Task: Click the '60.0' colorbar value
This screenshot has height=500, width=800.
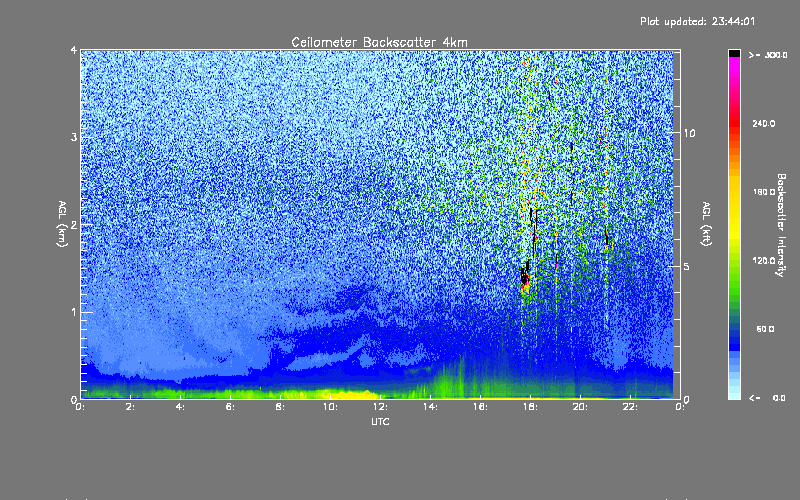Action: 765,329
